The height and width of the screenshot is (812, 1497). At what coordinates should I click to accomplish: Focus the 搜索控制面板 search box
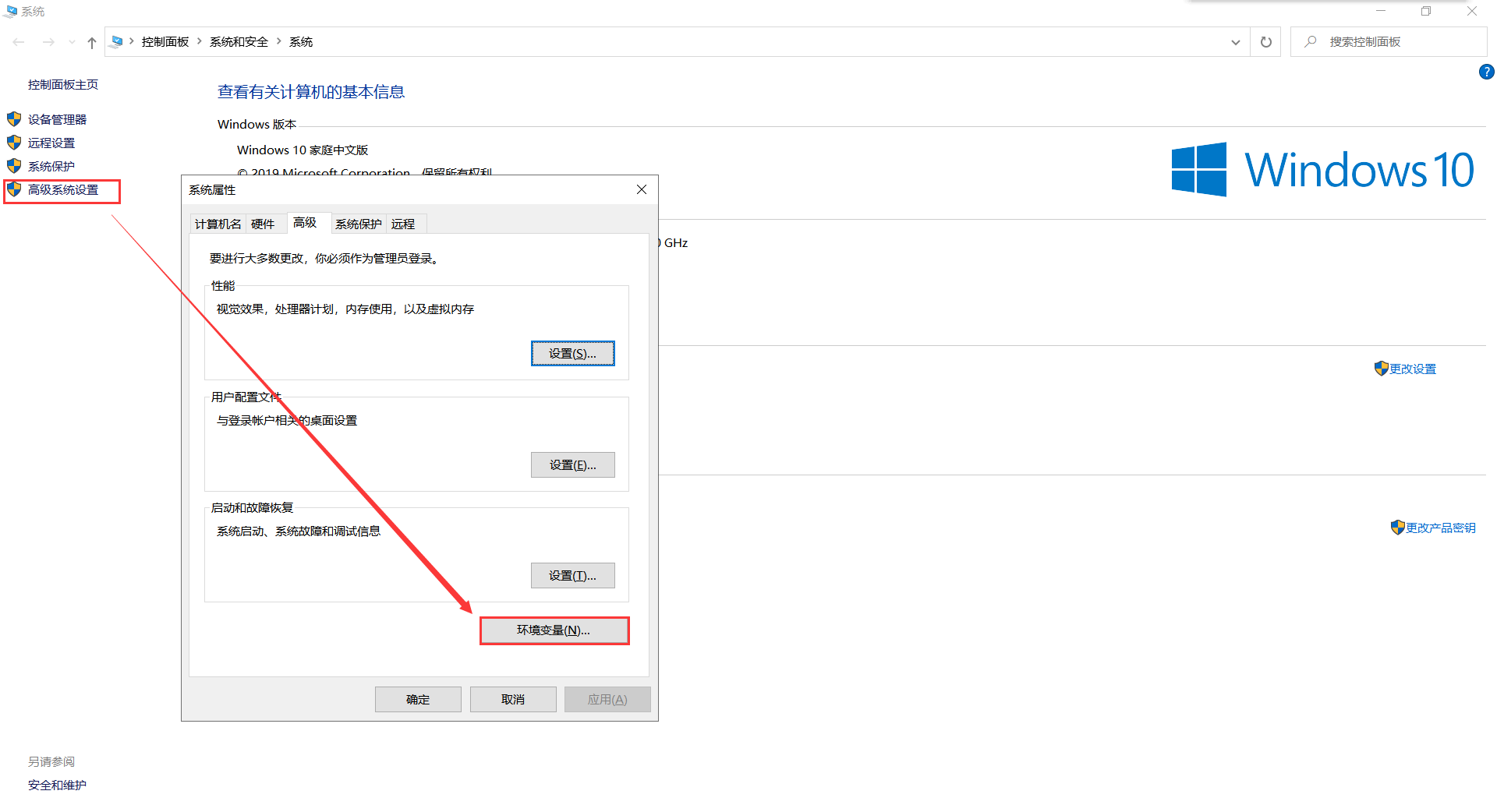point(1388,42)
